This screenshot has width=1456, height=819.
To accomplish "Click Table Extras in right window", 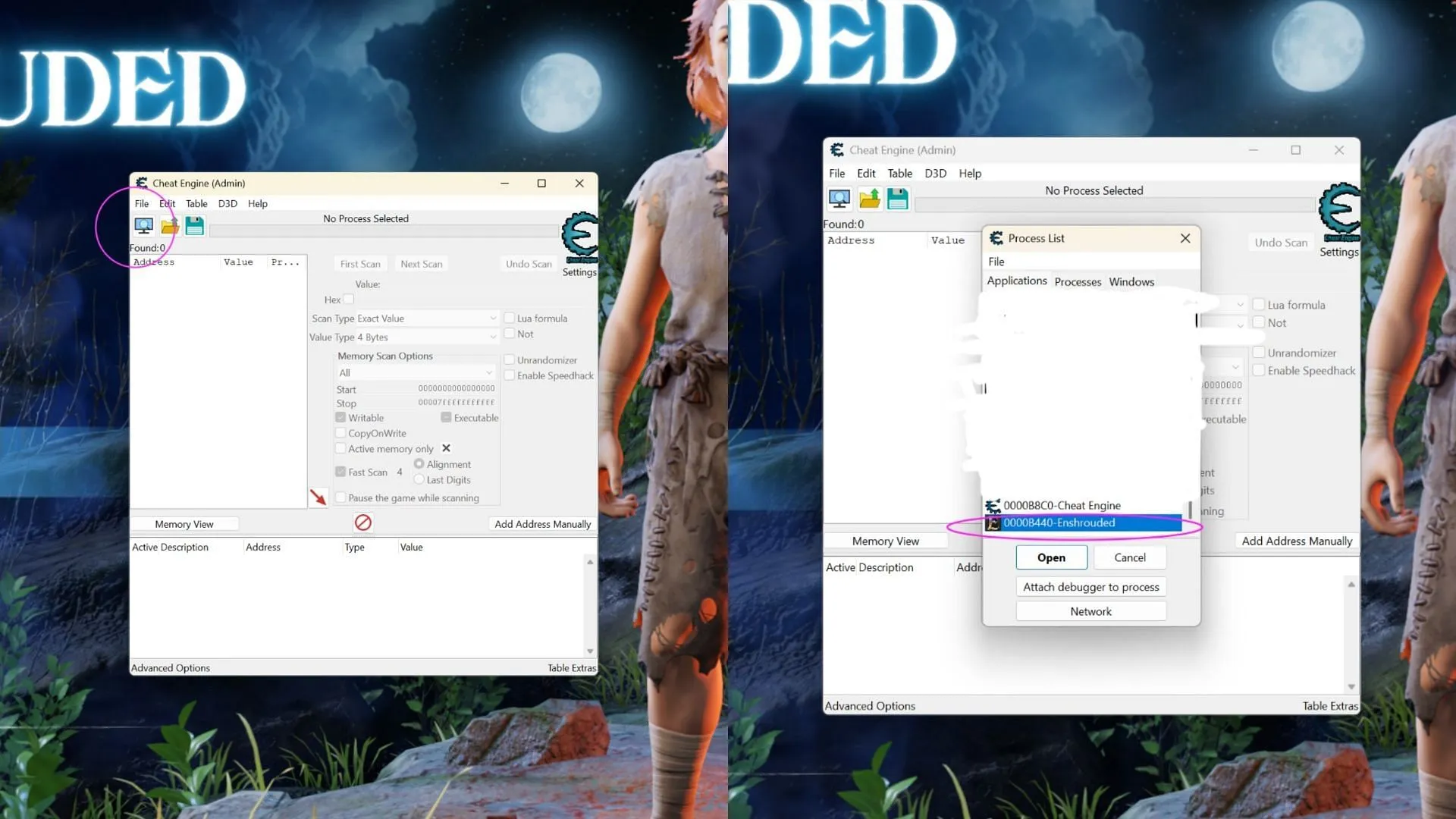I will pos(1330,706).
